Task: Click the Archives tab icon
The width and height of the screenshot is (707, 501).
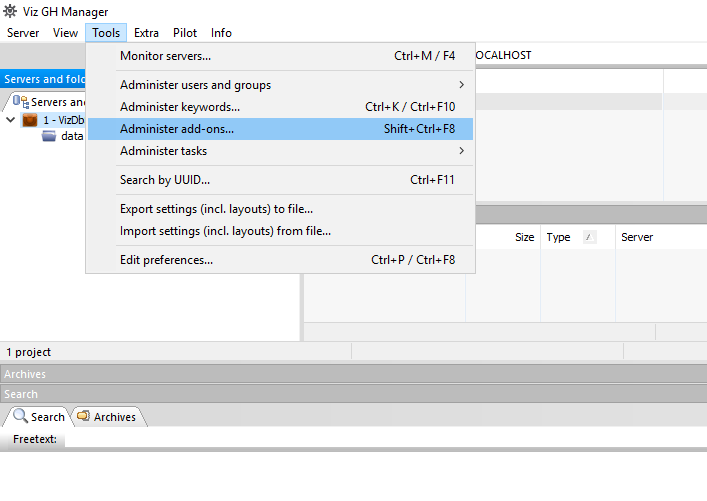Action: click(x=83, y=416)
